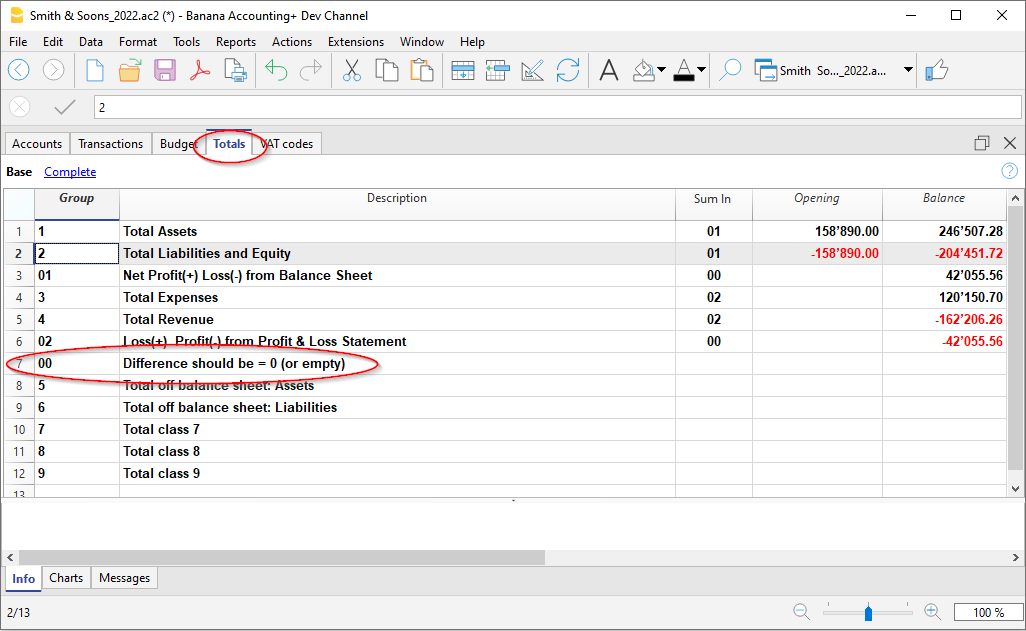This screenshot has height=631, width=1026.
Task: Click the Save file icon
Action: coord(164,70)
